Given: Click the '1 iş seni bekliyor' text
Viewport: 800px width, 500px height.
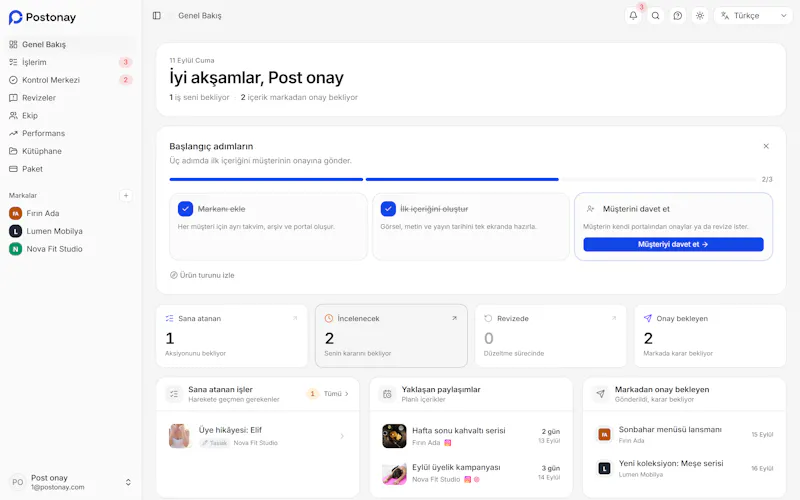Looking at the screenshot, I should coord(199,97).
